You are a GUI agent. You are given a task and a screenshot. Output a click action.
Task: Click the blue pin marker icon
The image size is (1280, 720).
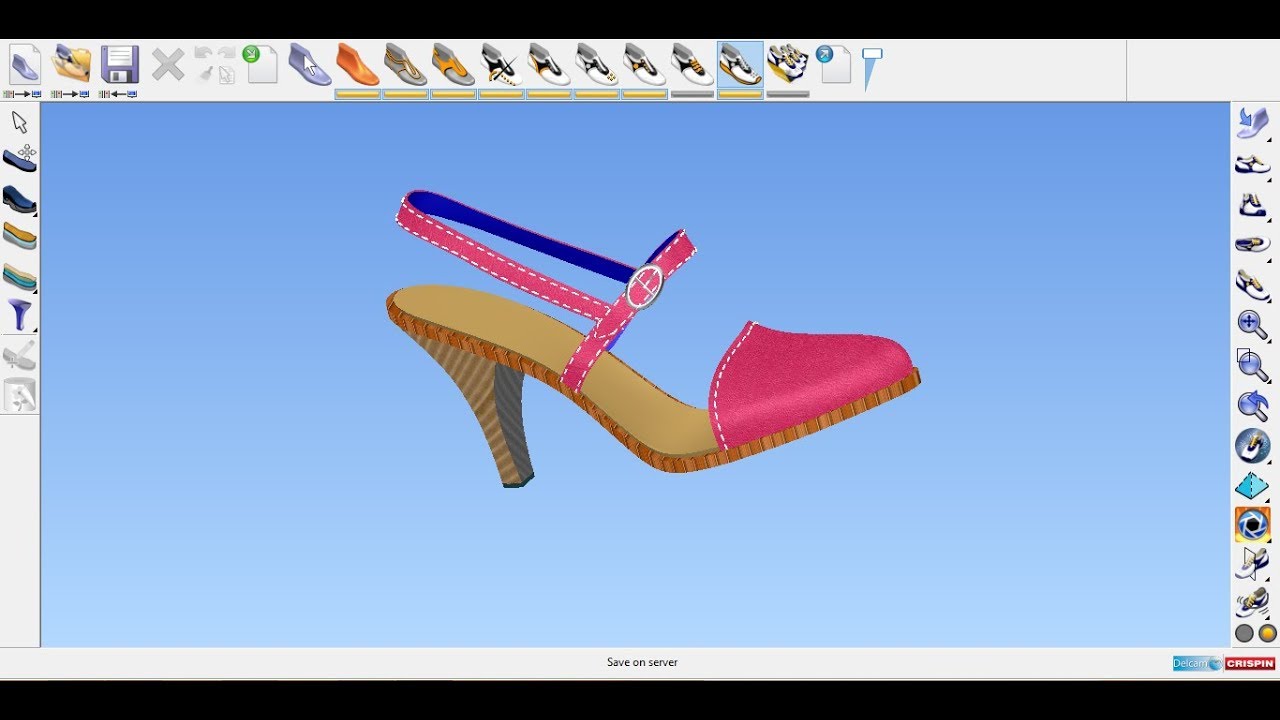point(871,68)
